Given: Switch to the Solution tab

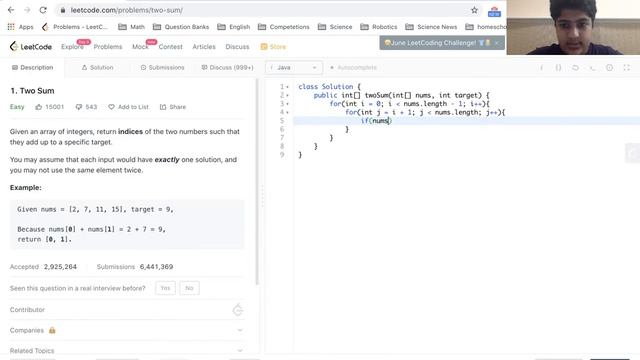Looking at the screenshot, I should (98, 68).
